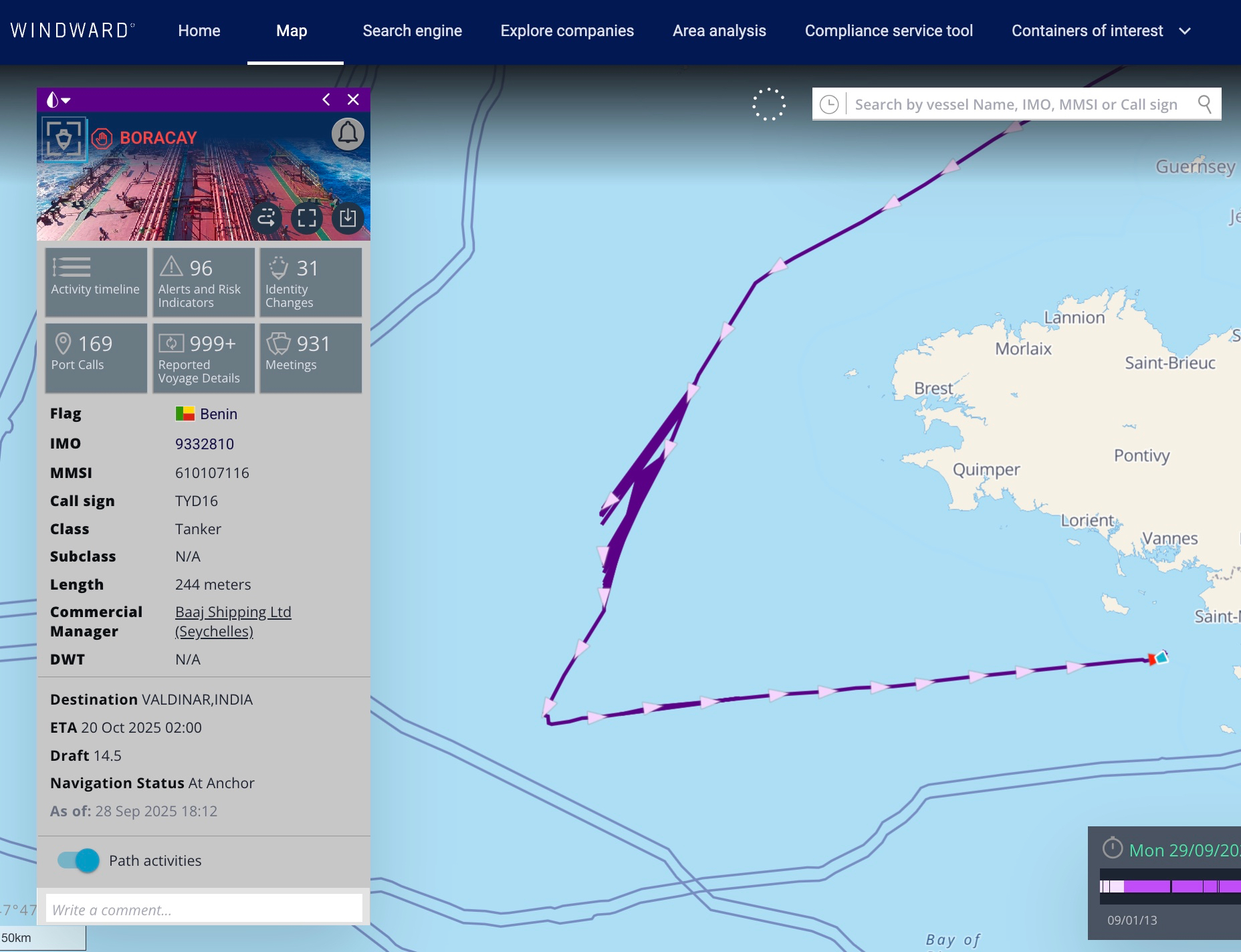Click the vessel shield watchlist icon
Viewport: 1241px width, 952px height.
(64, 139)
